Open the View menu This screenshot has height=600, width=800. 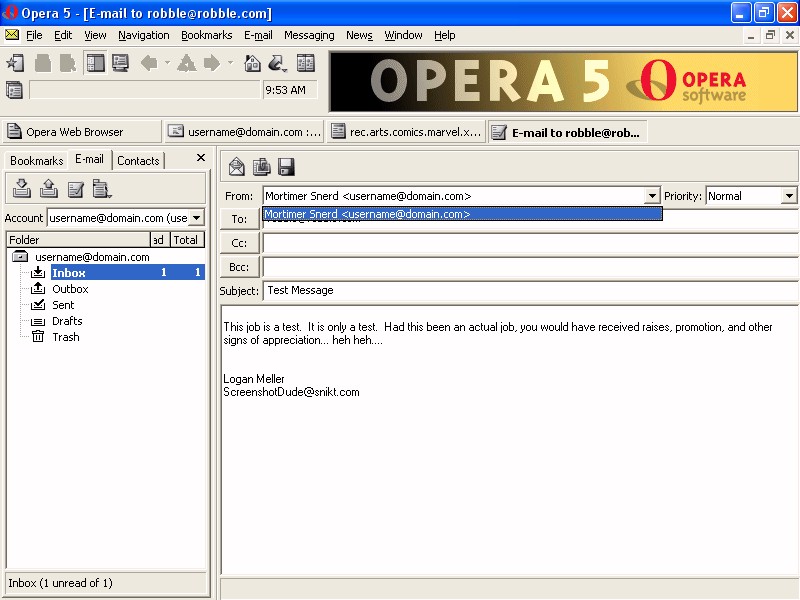(x=95, y=35)
